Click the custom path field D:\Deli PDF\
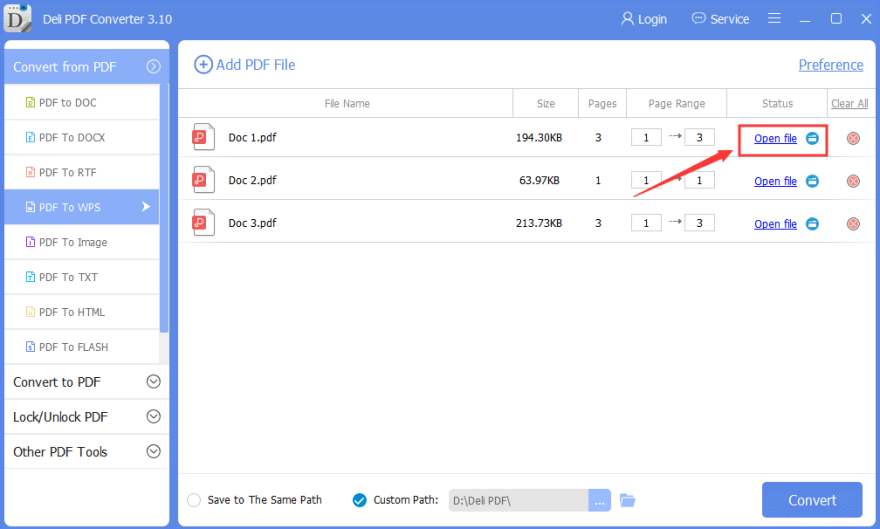This screenshot has width=880, height=529. (x=518, y=500)
